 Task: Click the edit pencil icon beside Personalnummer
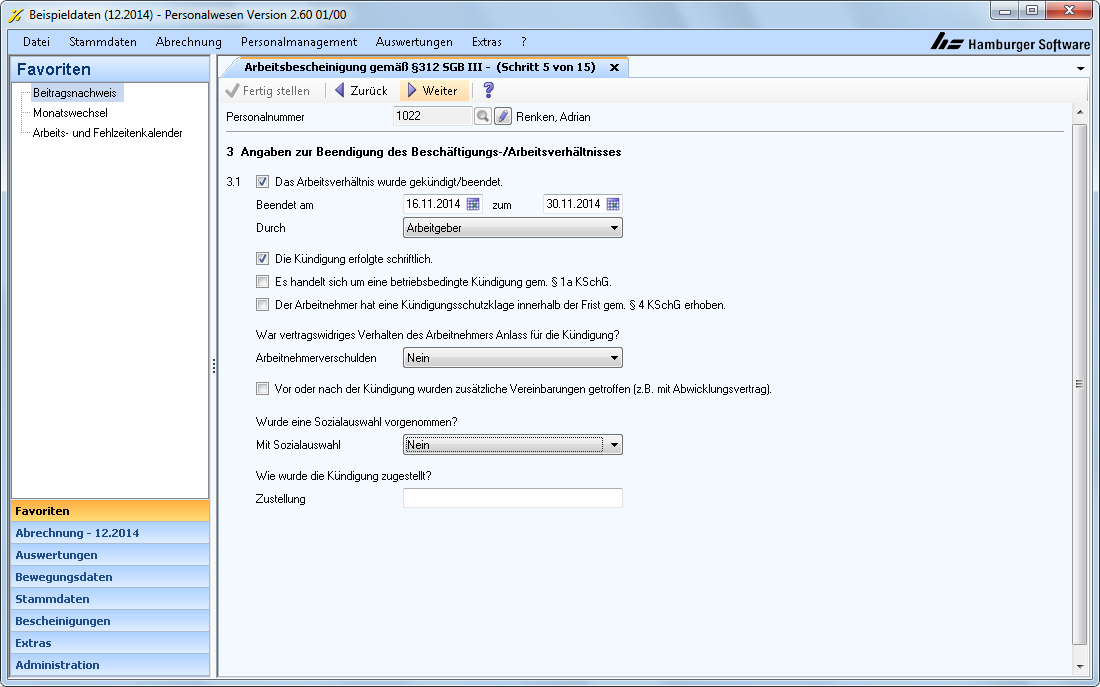(502, 116)
